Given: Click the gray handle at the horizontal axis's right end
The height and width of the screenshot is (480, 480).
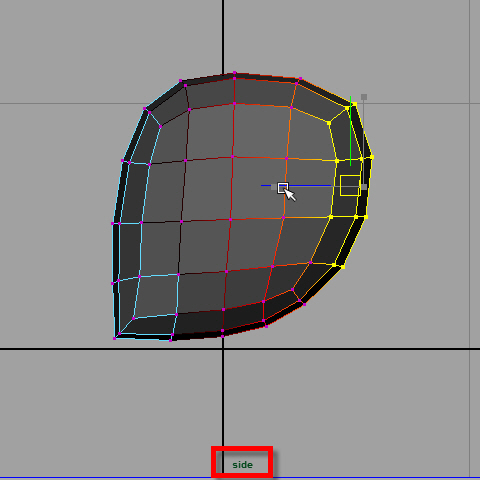Looking at the screenshot, I should pos(364,187).
